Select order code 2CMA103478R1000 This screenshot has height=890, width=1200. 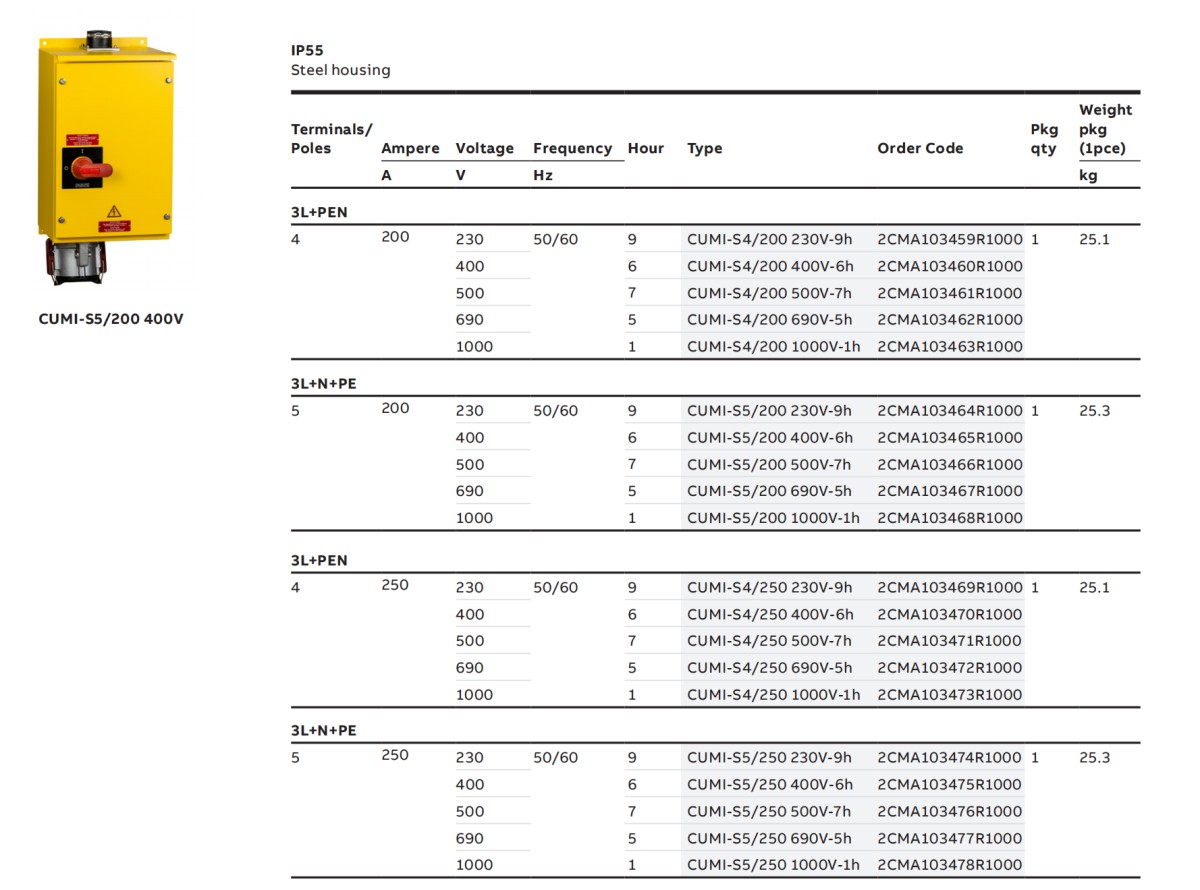(950, 865)
